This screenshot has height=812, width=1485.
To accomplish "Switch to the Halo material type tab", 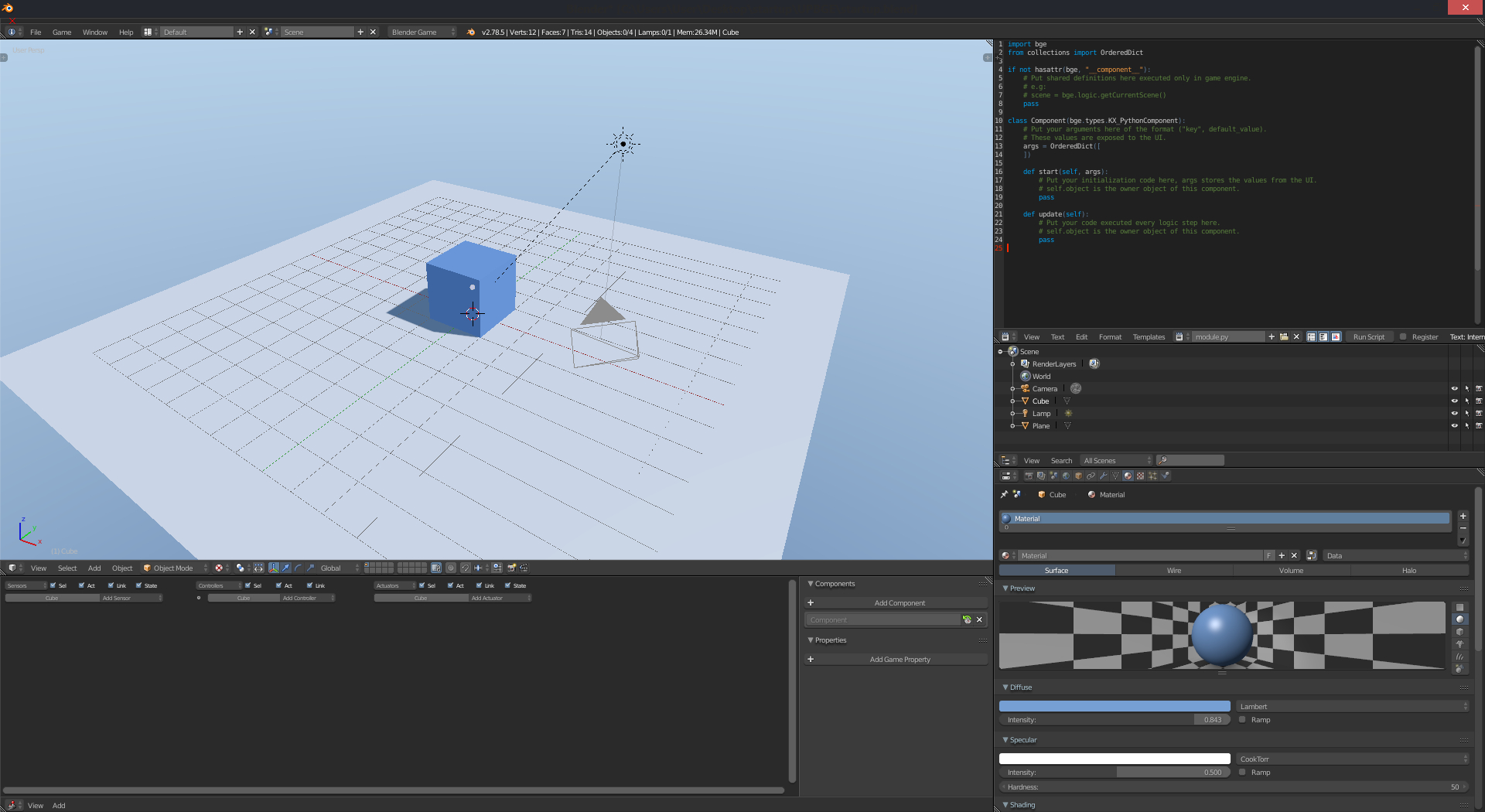I will [1409, 570].
